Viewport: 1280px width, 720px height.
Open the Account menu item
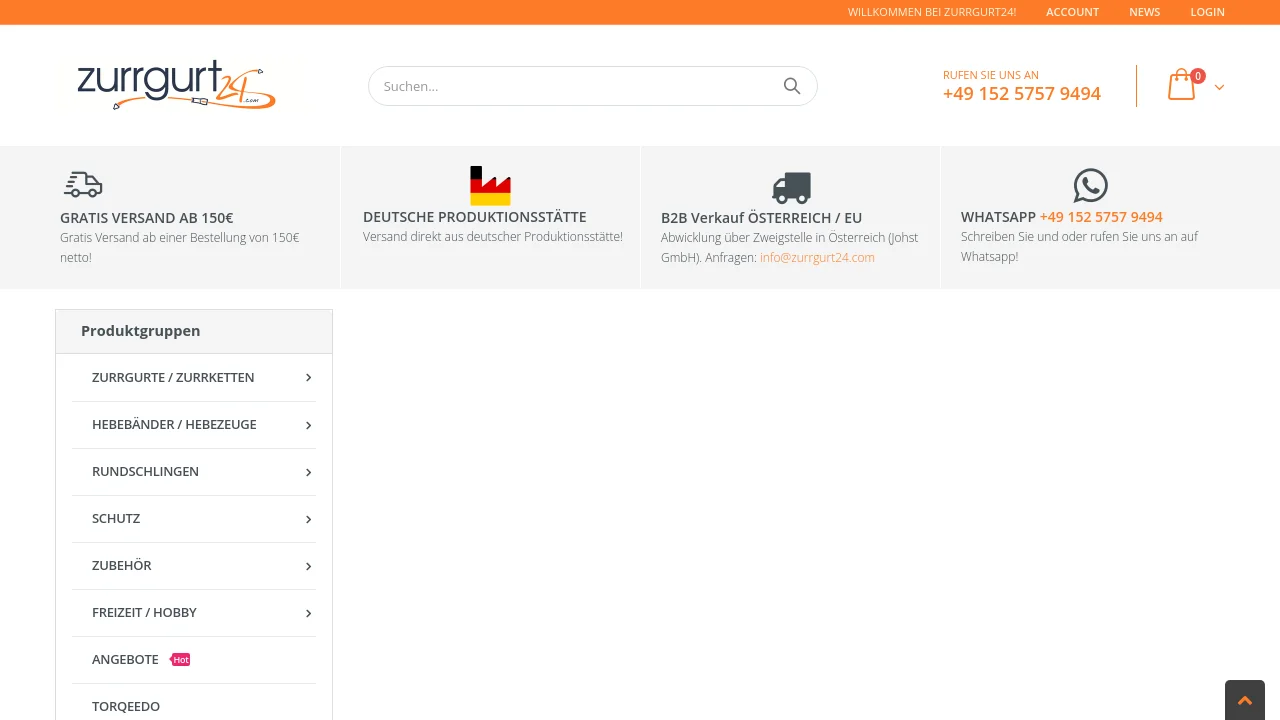pyautogui.click(x=1072, y=12)
